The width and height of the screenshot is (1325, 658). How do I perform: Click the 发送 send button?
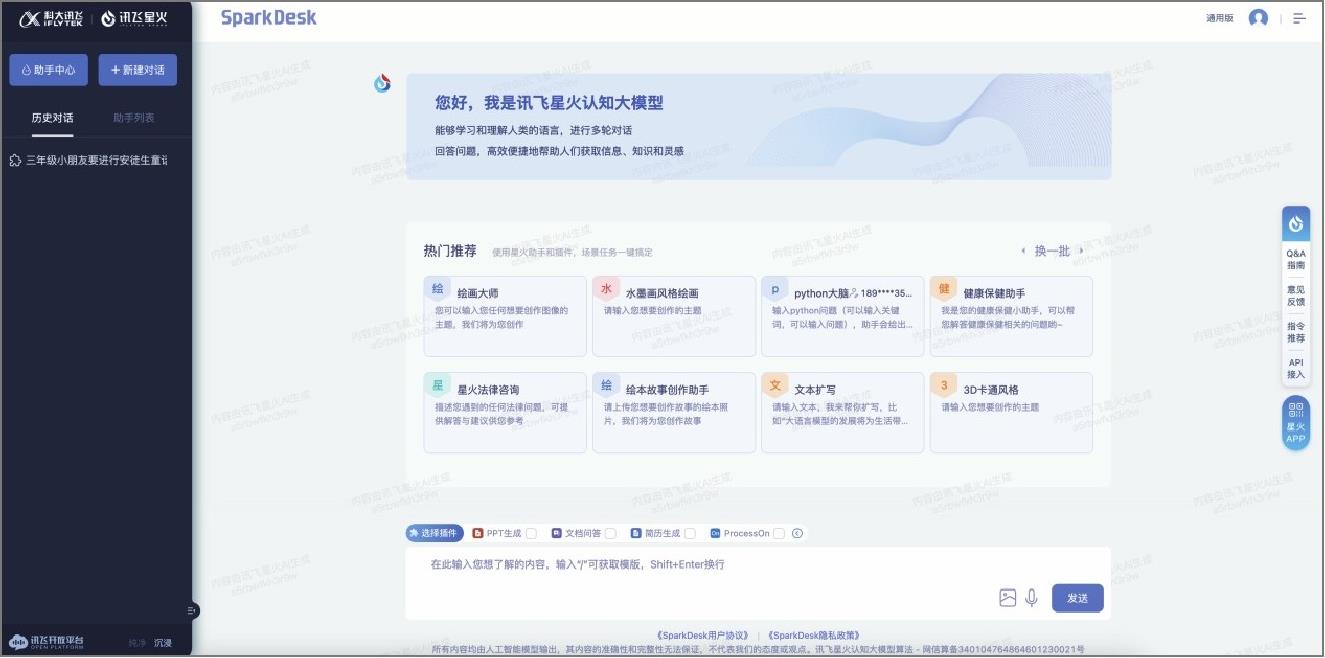pyautogui.click(x=1078, y=598)
